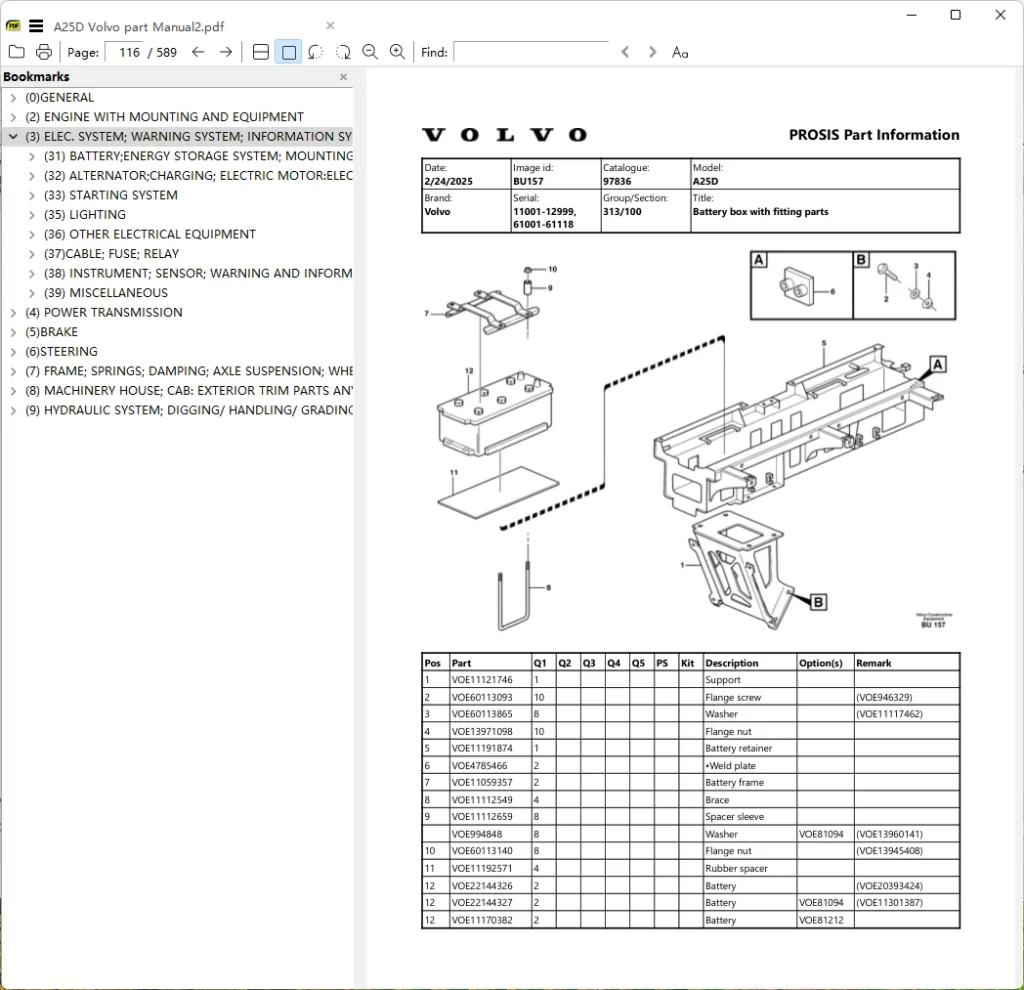This screenshot has height=990, width=1024.
Task: Open the (5)BRAKE bookmark
Action: (52, 332)
